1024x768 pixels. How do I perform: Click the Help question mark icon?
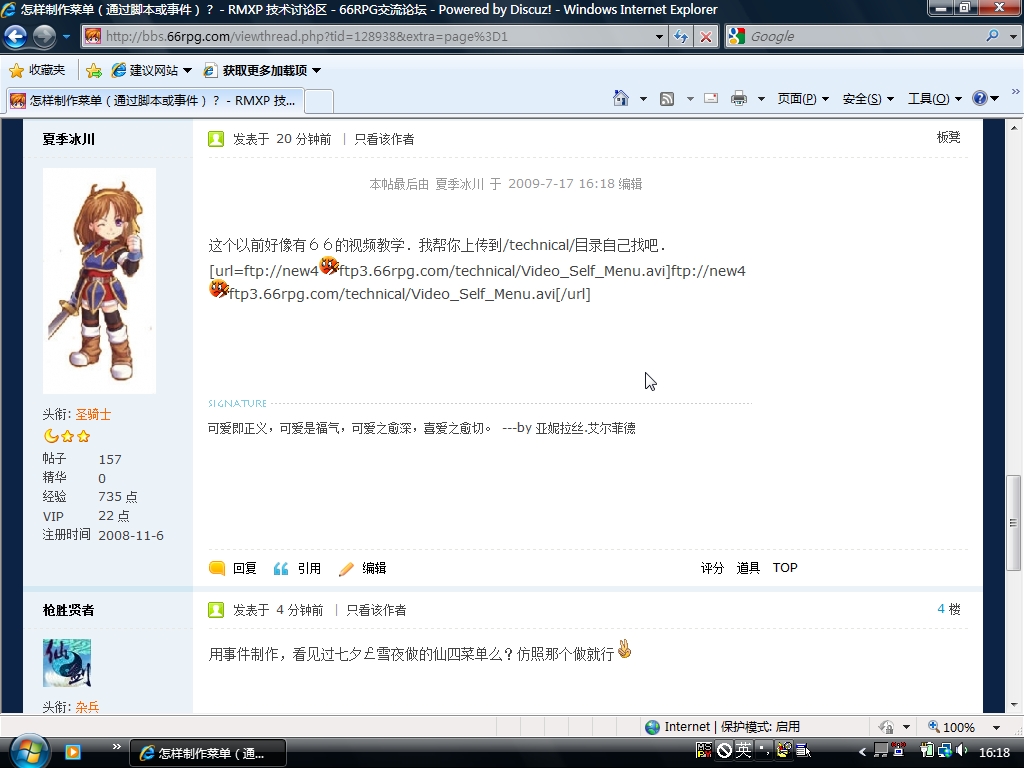[x=980, y=99]
